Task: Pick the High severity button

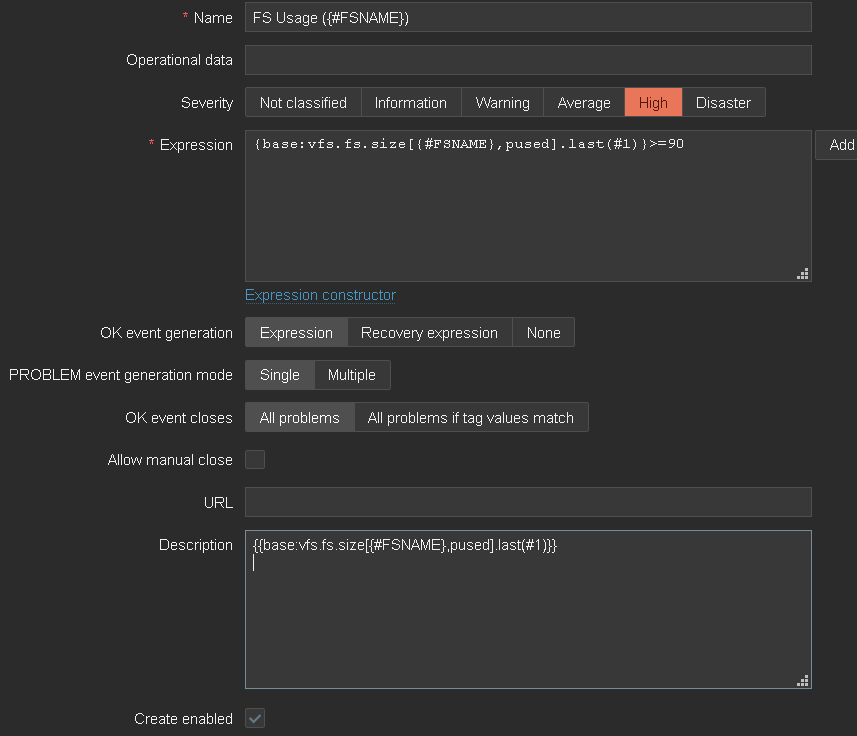Action: coord(653,103)
